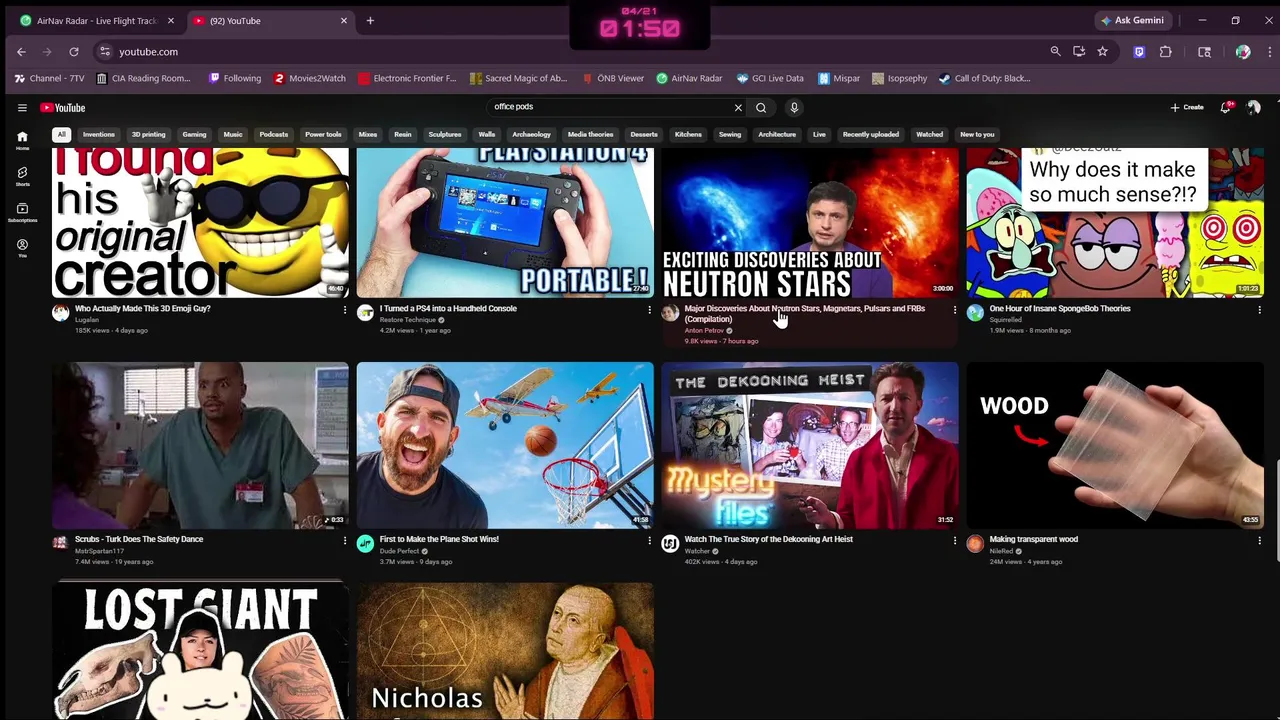The image size is (1280, 720).
Task: Select the Gaming filter chip
Action: [x=194, y=134]
